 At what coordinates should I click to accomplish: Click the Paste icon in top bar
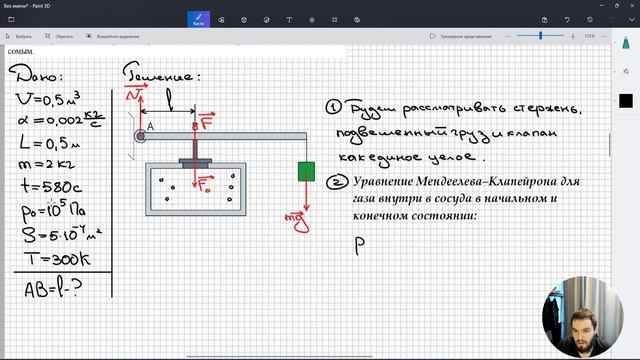pyautogui.click(x=544, y=20)
